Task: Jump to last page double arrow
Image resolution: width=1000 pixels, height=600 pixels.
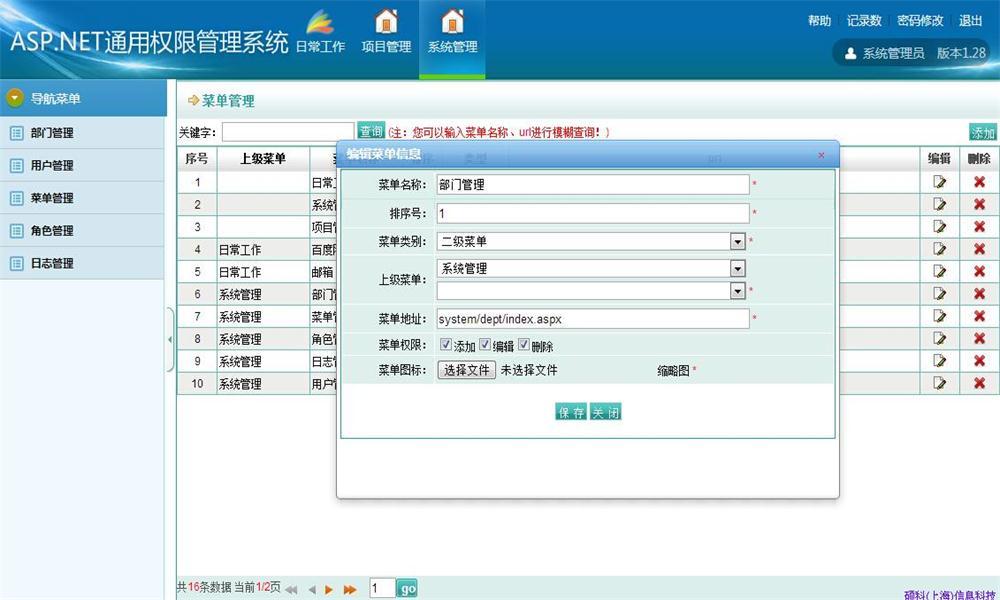Action: point(350,590)
